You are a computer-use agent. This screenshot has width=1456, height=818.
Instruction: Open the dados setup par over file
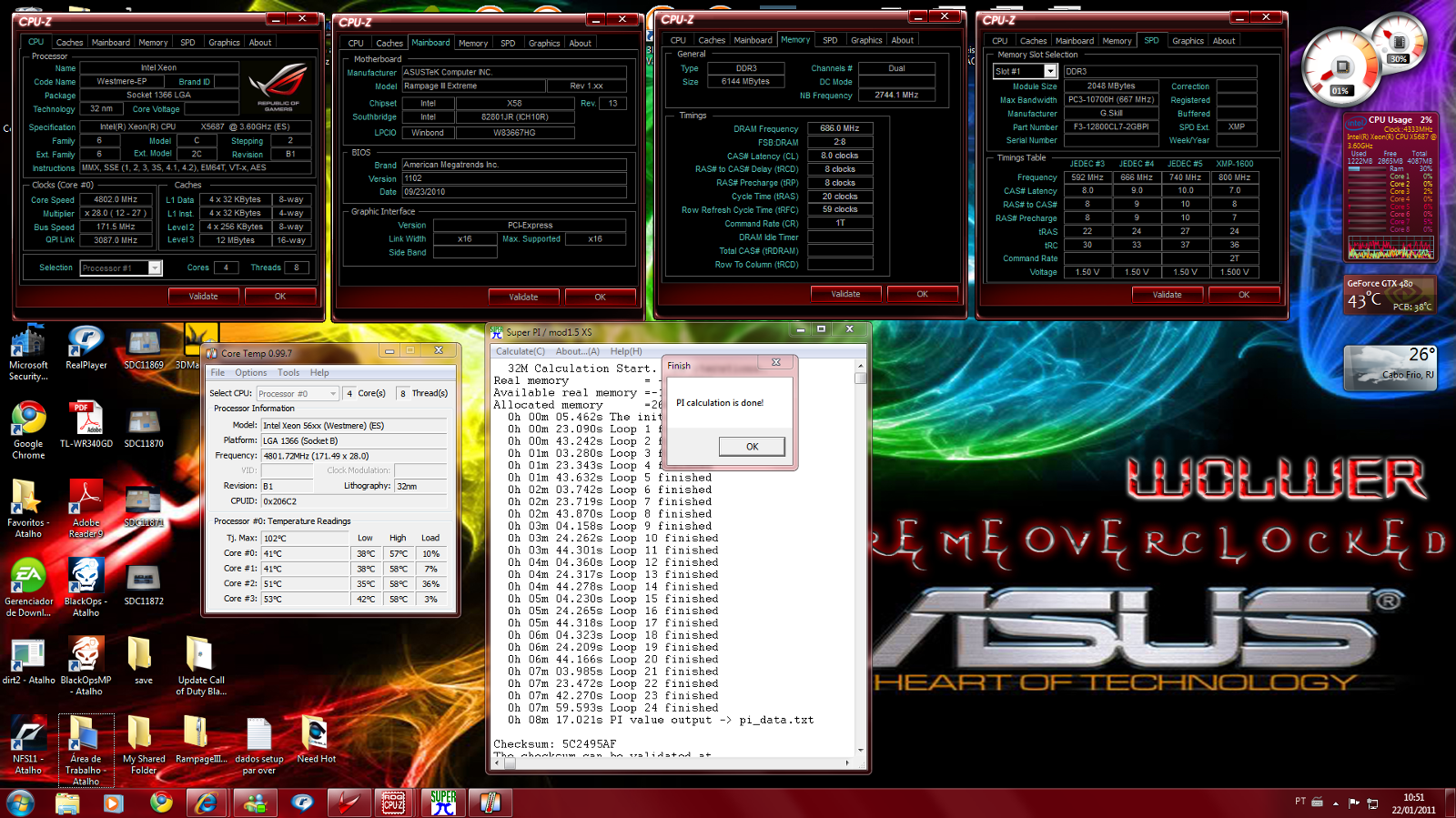click(x=258, y=745)
